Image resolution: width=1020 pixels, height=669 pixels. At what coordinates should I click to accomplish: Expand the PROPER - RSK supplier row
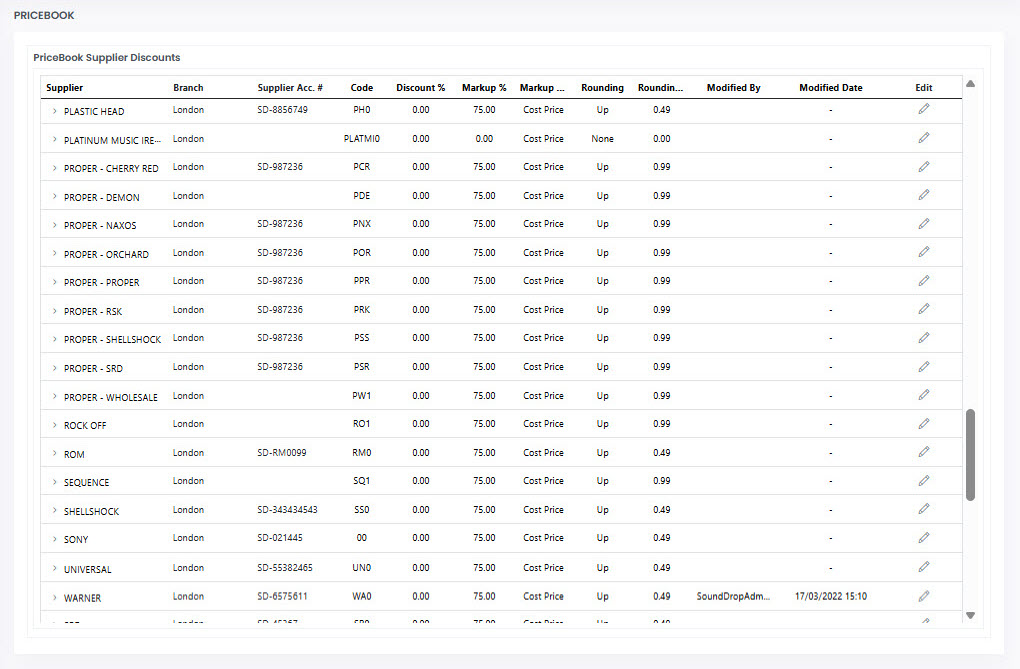(x=54, y=311)
